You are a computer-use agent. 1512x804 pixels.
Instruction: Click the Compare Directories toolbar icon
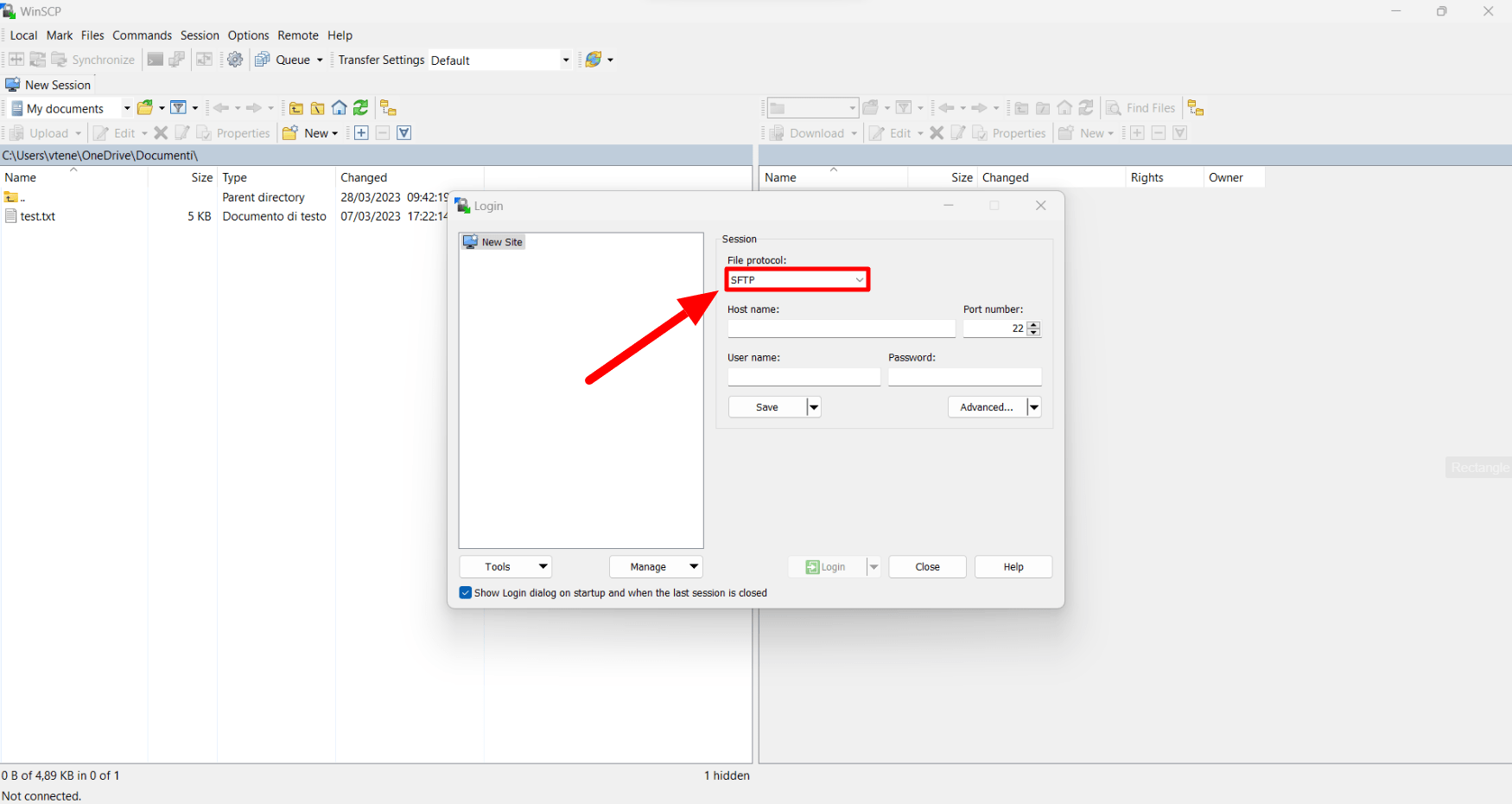pyautogui.click(x=16, y=60)
